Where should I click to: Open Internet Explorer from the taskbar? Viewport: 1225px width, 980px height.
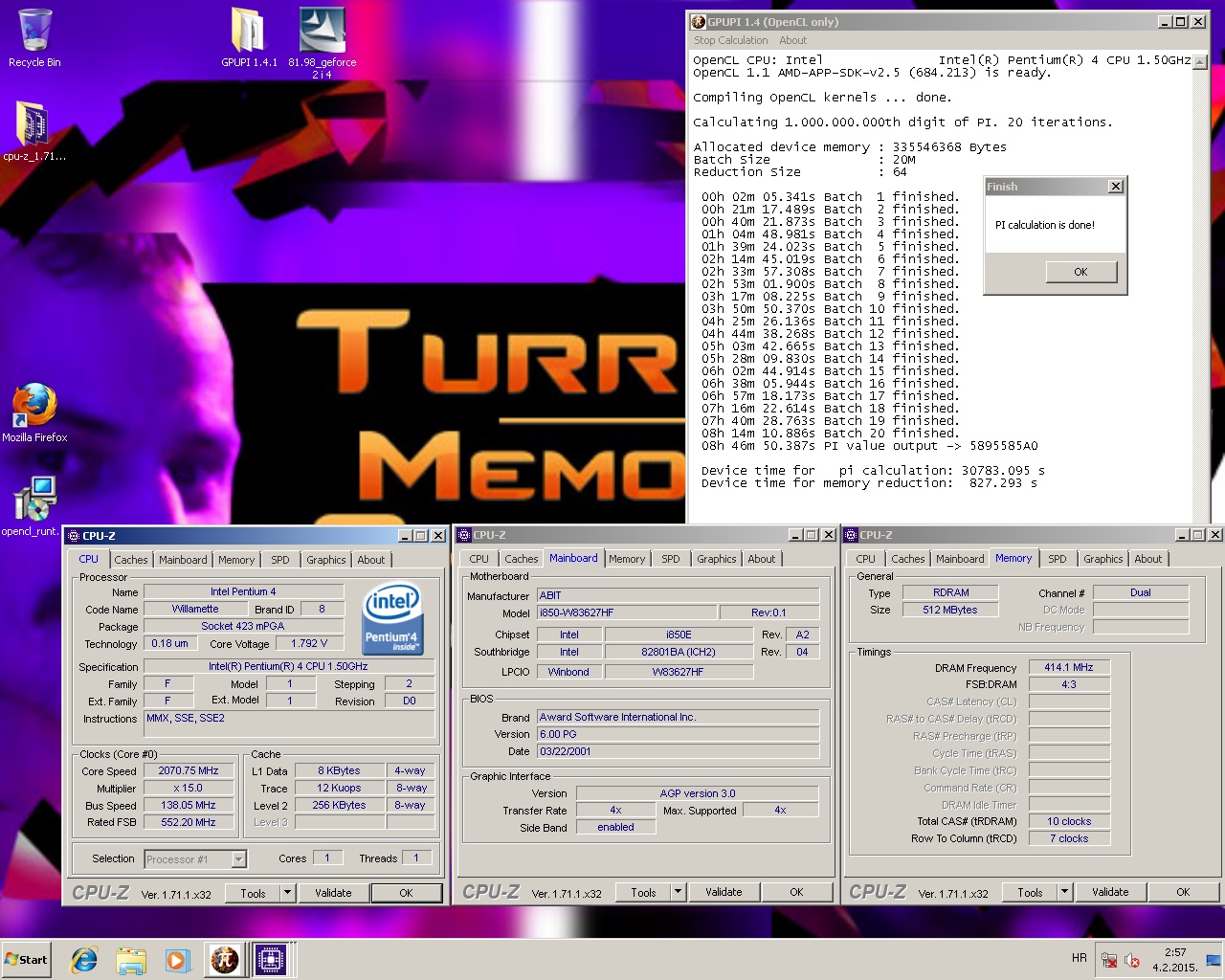point(85,960)
